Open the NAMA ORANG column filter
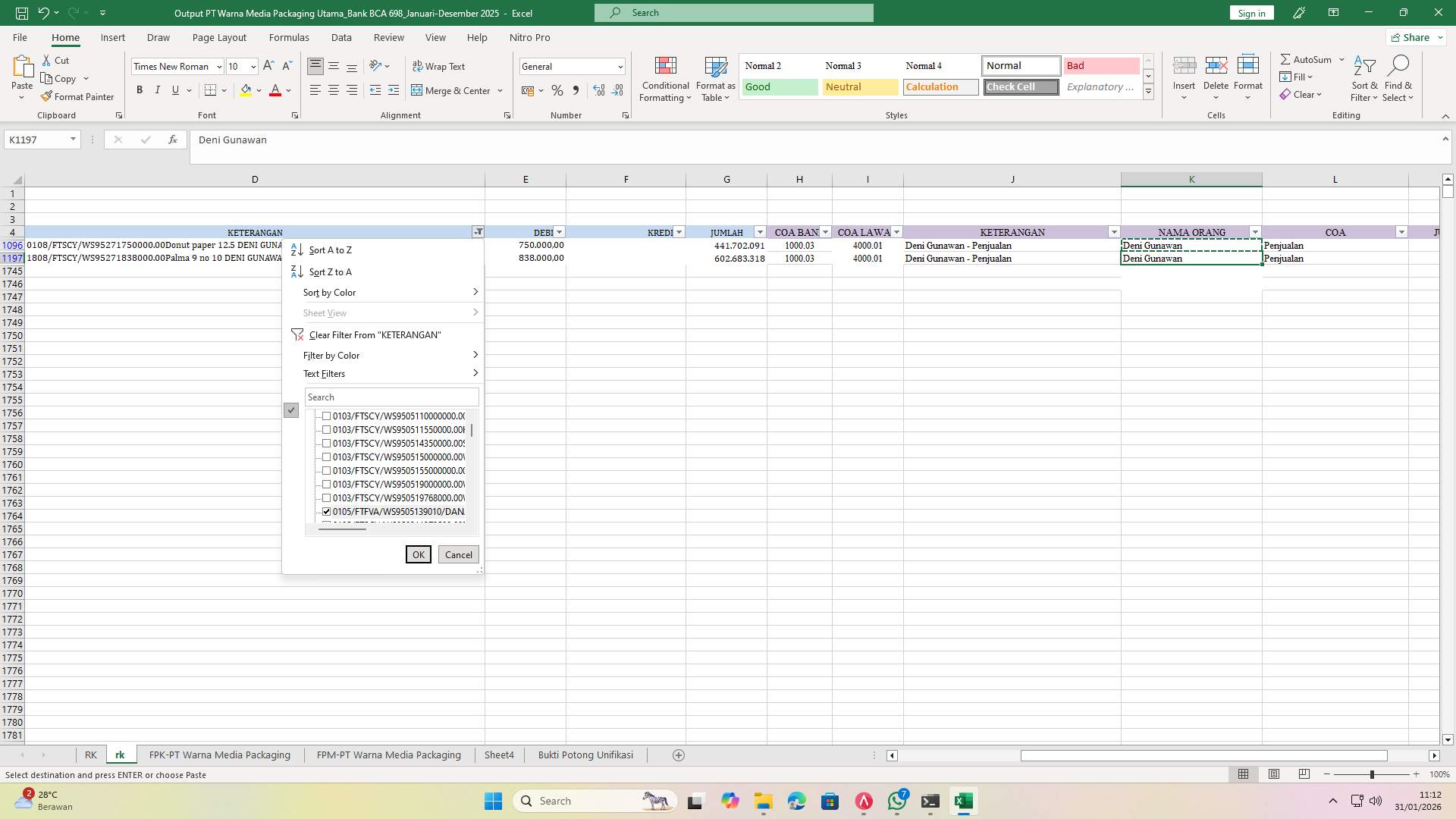The image size is (1456, 819). click(1255, 231)
